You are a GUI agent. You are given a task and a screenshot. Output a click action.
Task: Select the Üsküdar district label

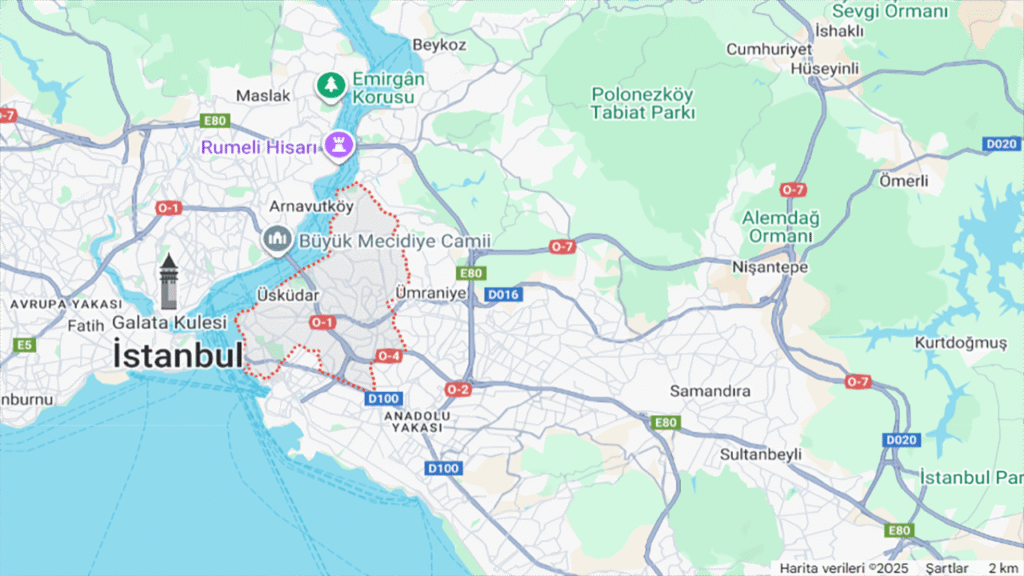288,295
